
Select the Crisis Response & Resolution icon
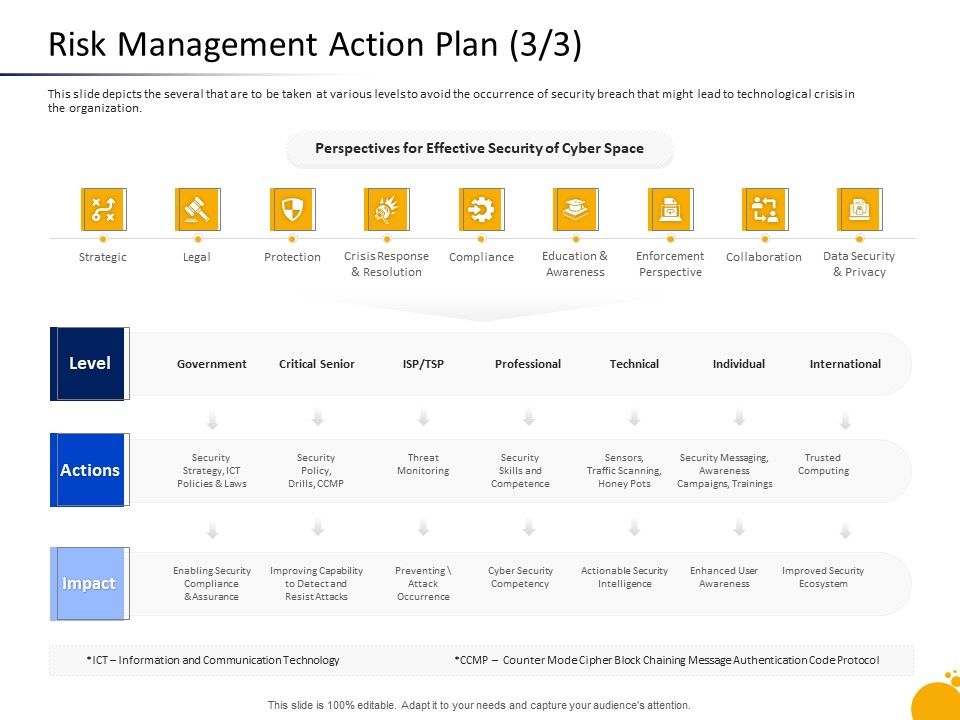(x=387, y=209)
